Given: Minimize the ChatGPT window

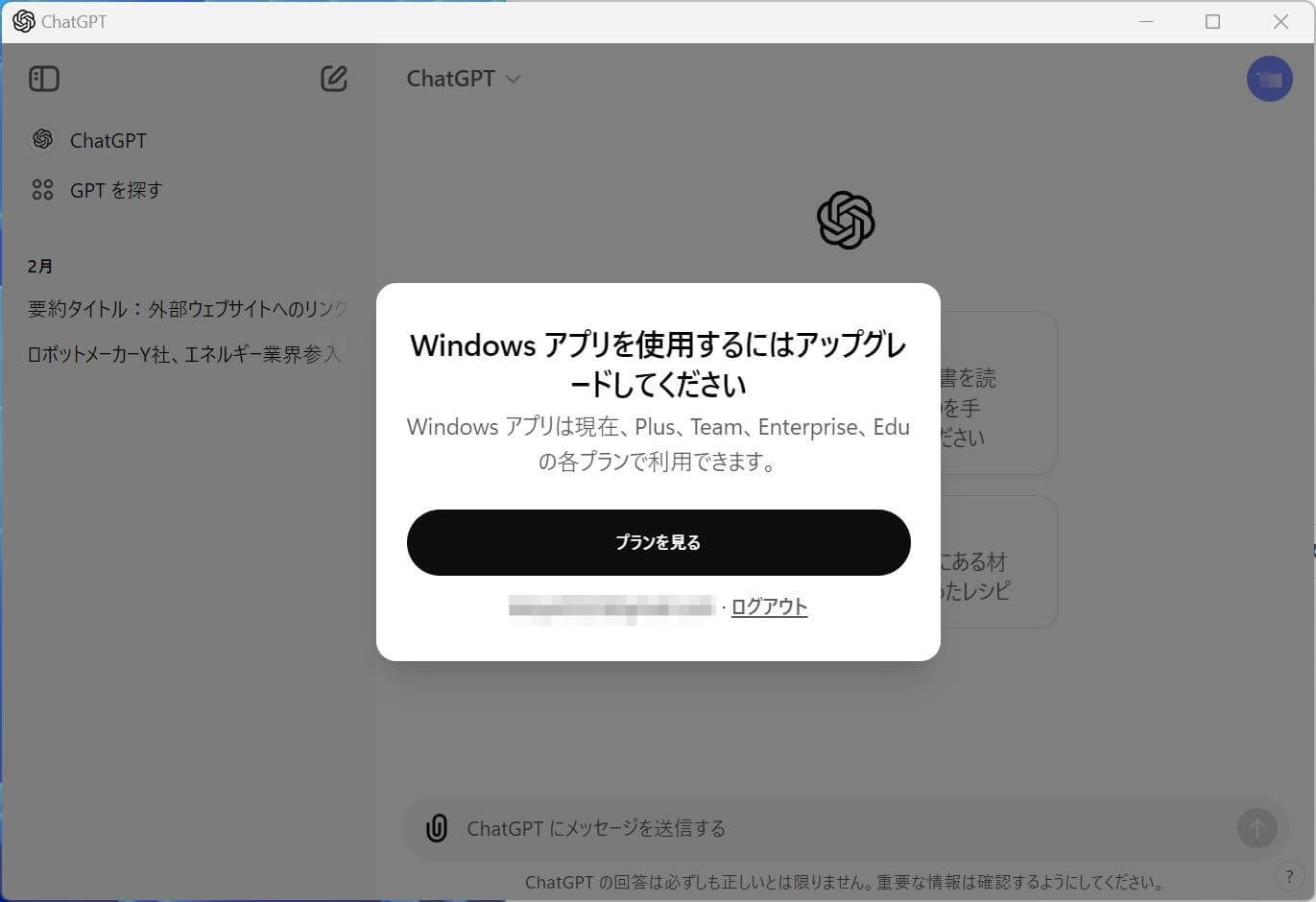Looking at the screenshot, I should (x=1146, y=21).
